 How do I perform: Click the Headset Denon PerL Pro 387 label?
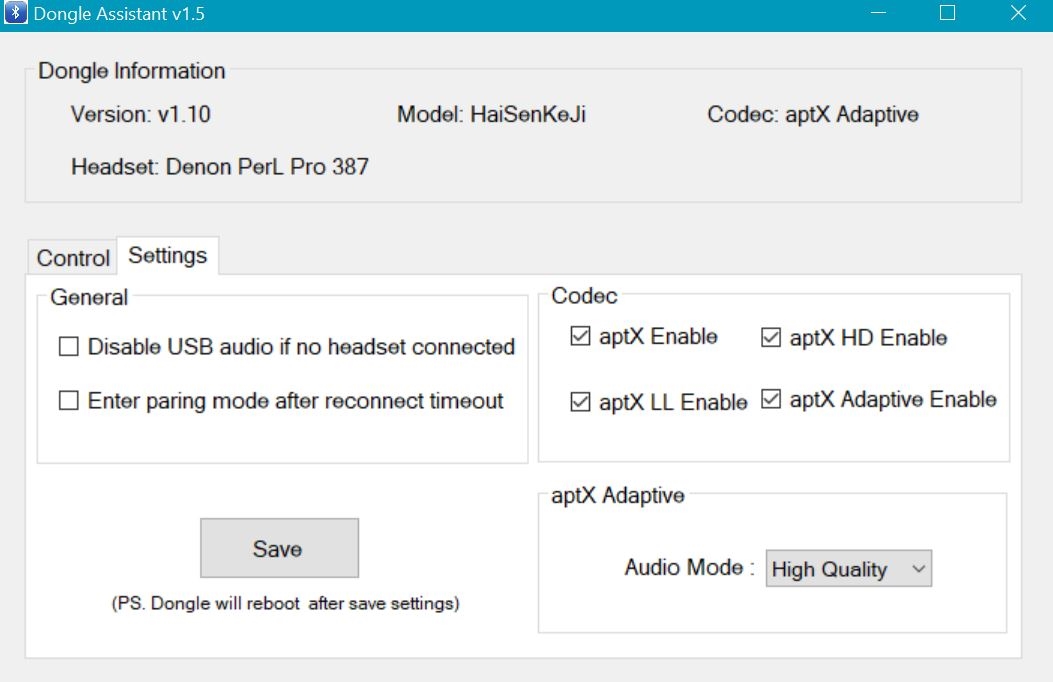click(x=220, y=167)
